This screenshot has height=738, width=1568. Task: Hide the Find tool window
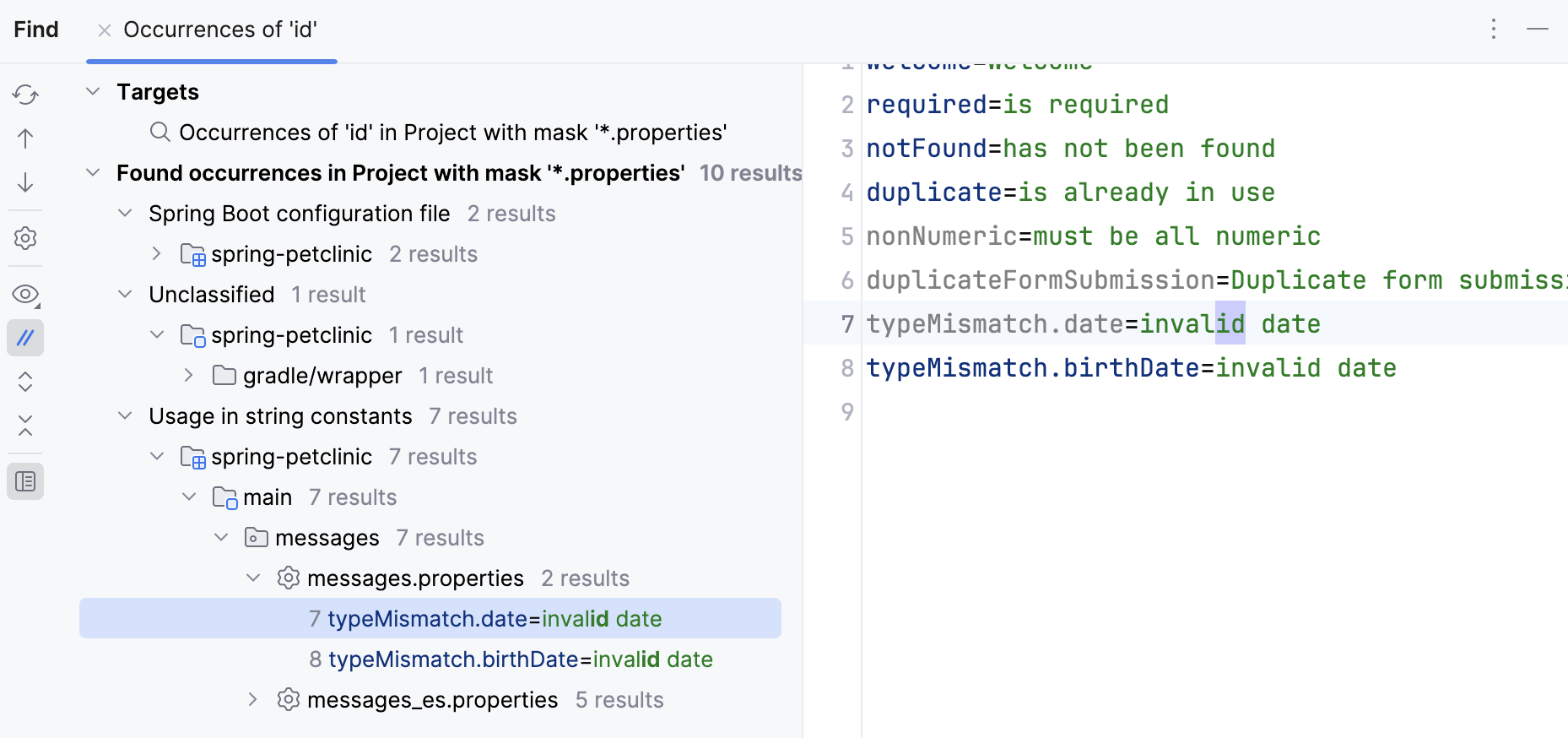tap(1537, 30)
